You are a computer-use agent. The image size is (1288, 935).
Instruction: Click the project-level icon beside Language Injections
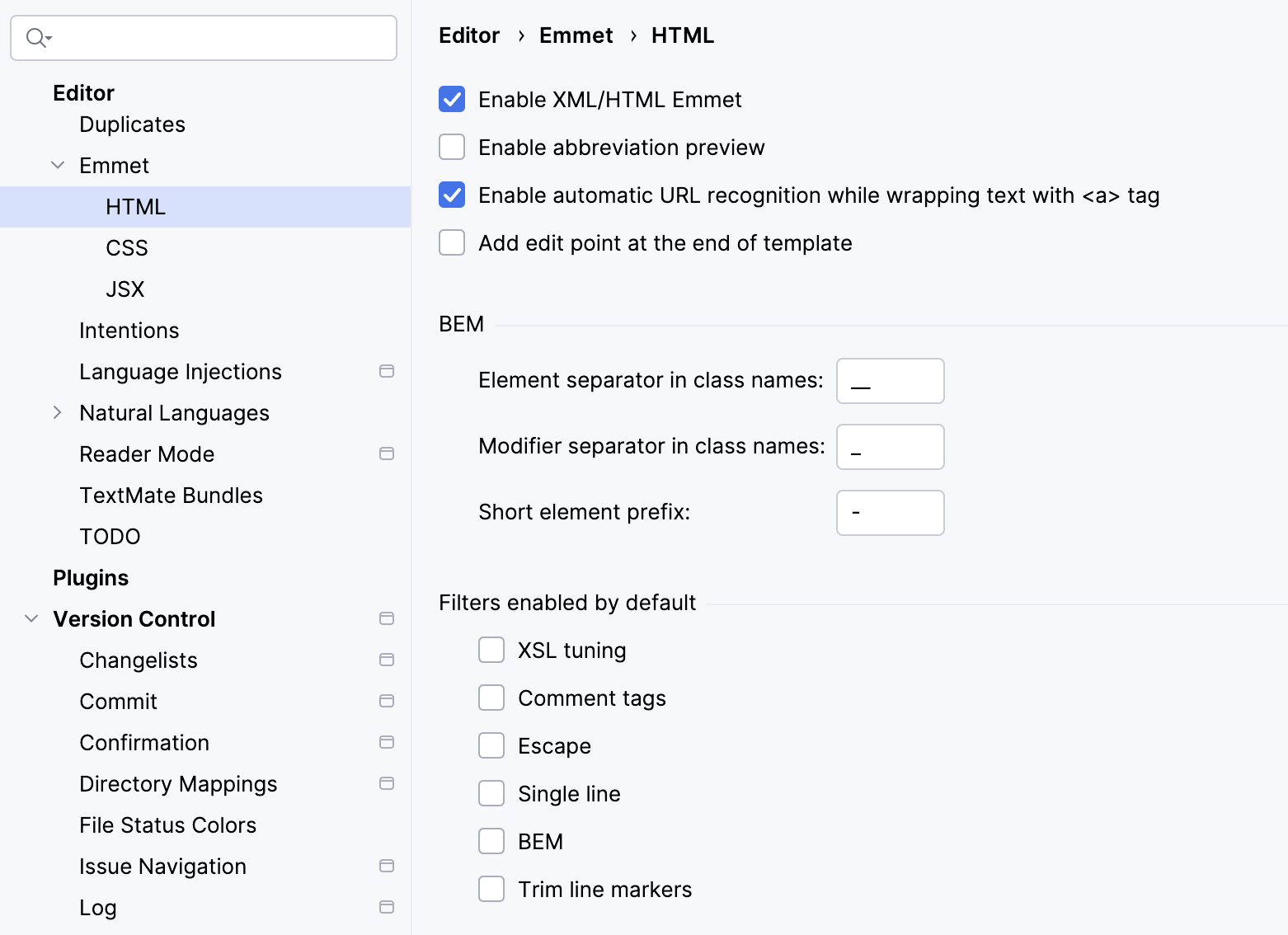click(386, 371)
